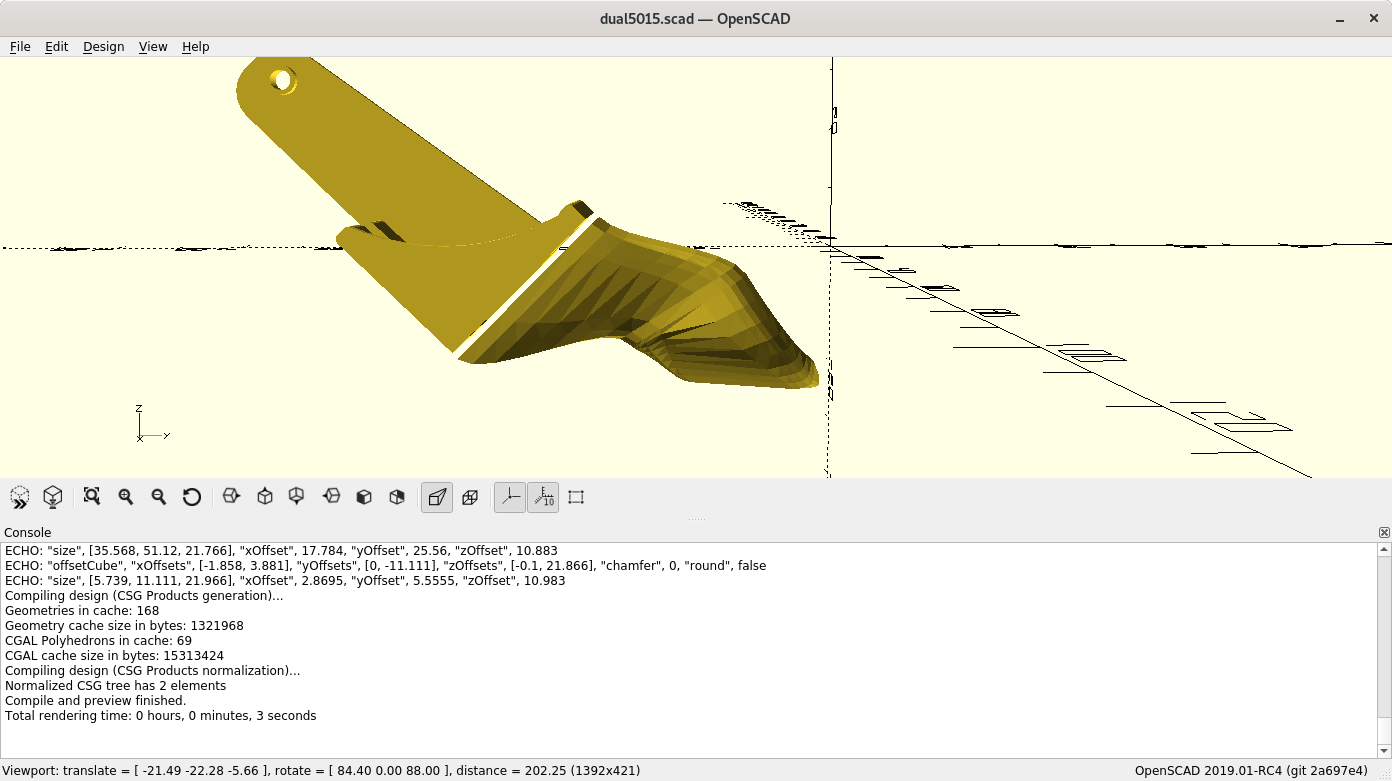Toggle Show Axes button
Screen dimensions: 1392x781
510,497
